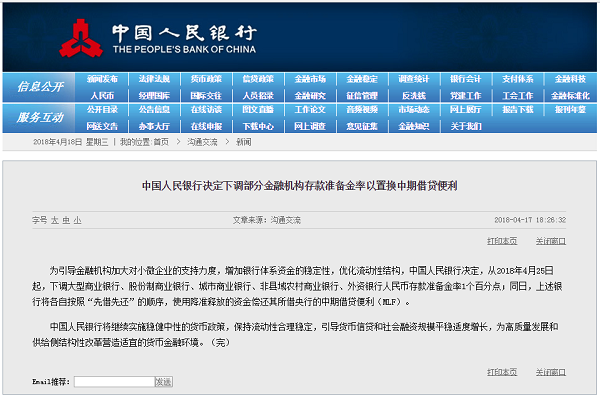Open the 新闻发布 menu item
This screenshot has height=396, width=600.
pos(102,79)
